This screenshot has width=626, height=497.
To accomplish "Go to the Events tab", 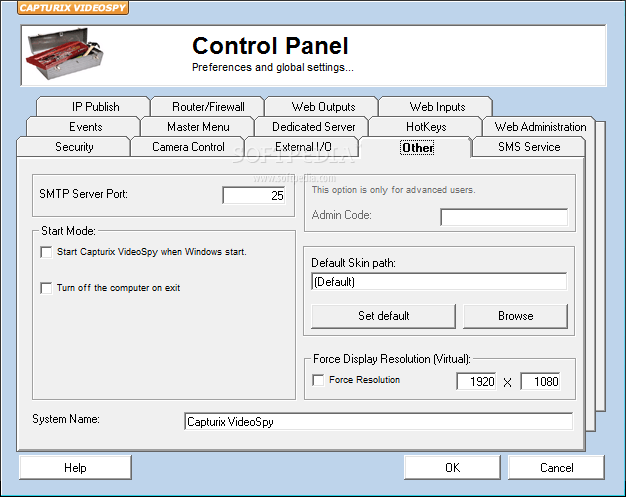I will coord(85,127).
